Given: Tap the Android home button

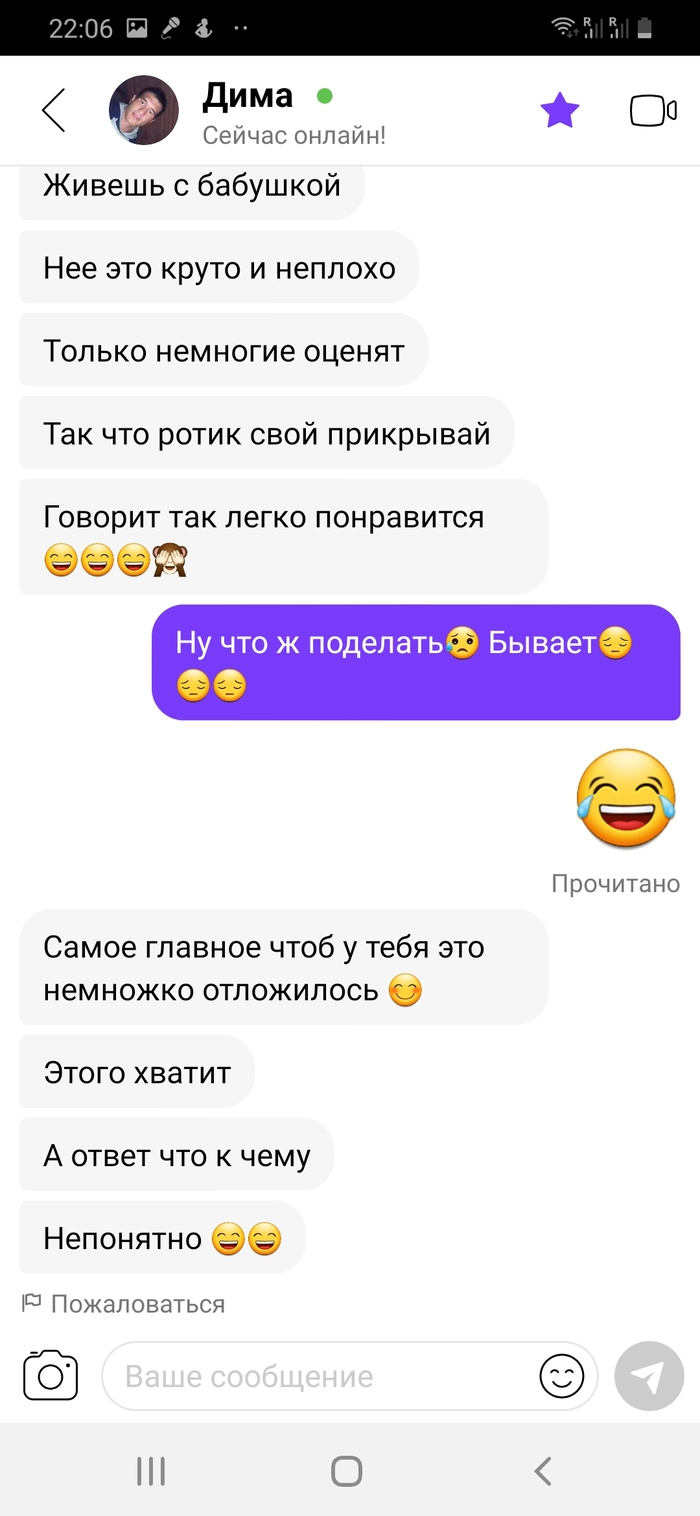Looking at the screenshot, I should coord(346,1471).
